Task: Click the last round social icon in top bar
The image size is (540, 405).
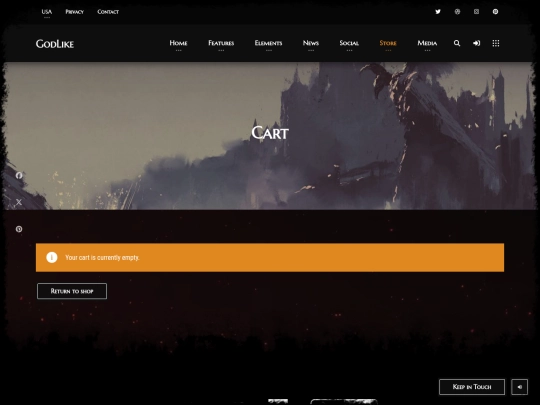Action: (495, 12)
